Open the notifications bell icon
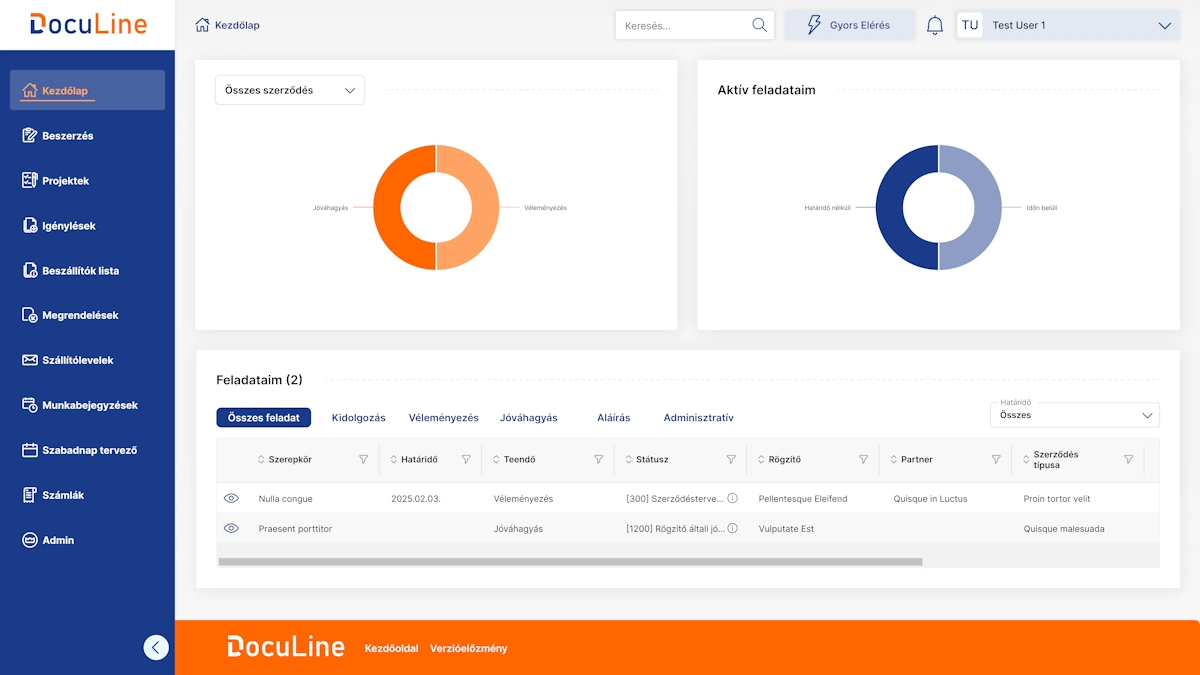1200x675 pixels. click(x=935, y=26)
